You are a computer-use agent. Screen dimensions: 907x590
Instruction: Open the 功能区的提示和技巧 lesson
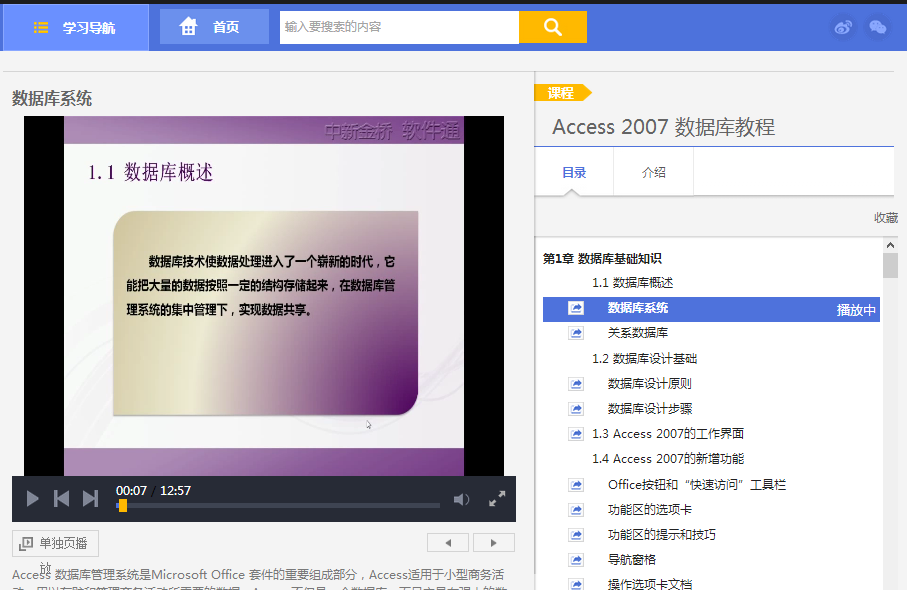tap(661, 534)
